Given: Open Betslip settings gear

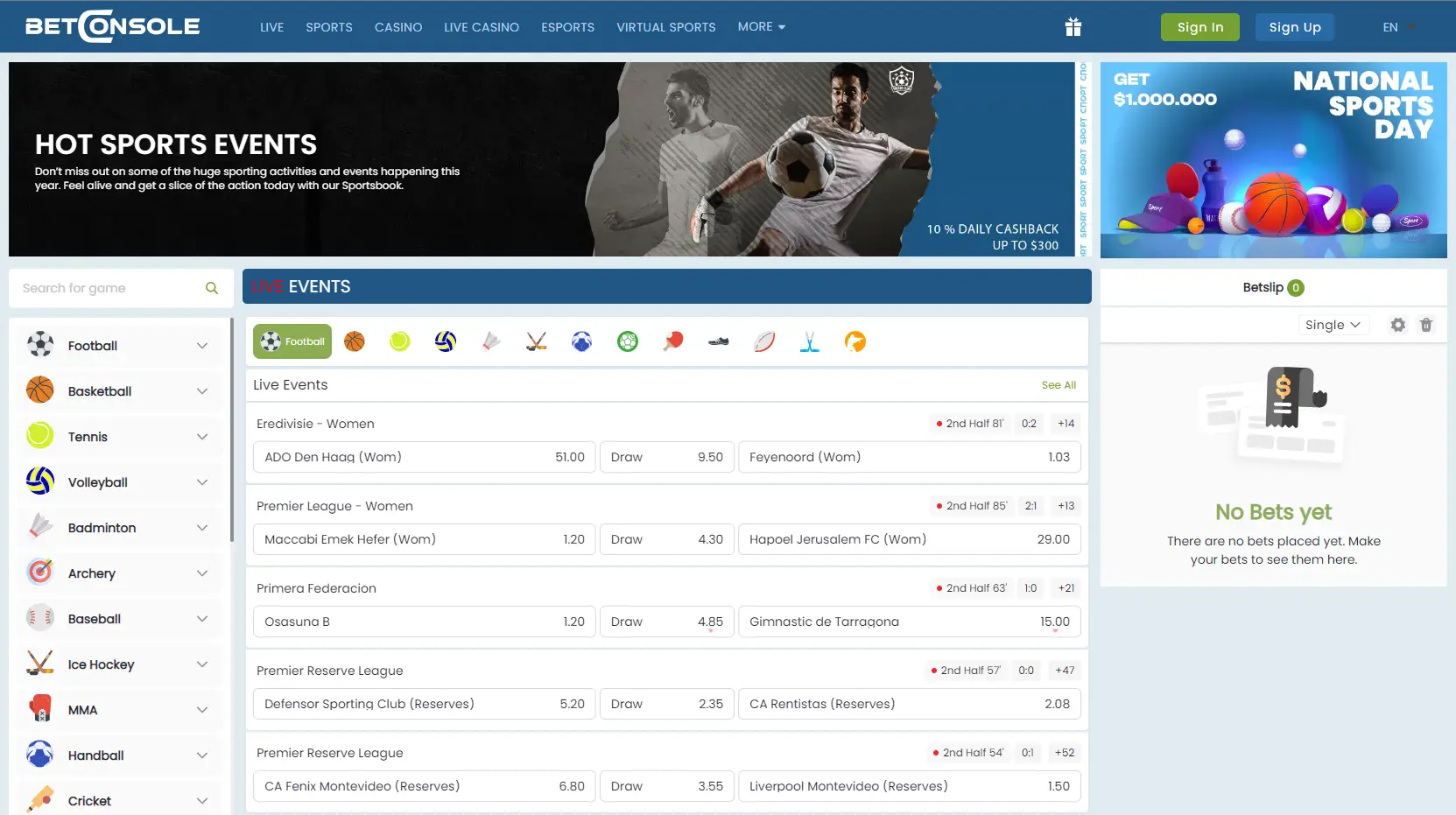Looking at the screenshot, I should [1398, 325].
